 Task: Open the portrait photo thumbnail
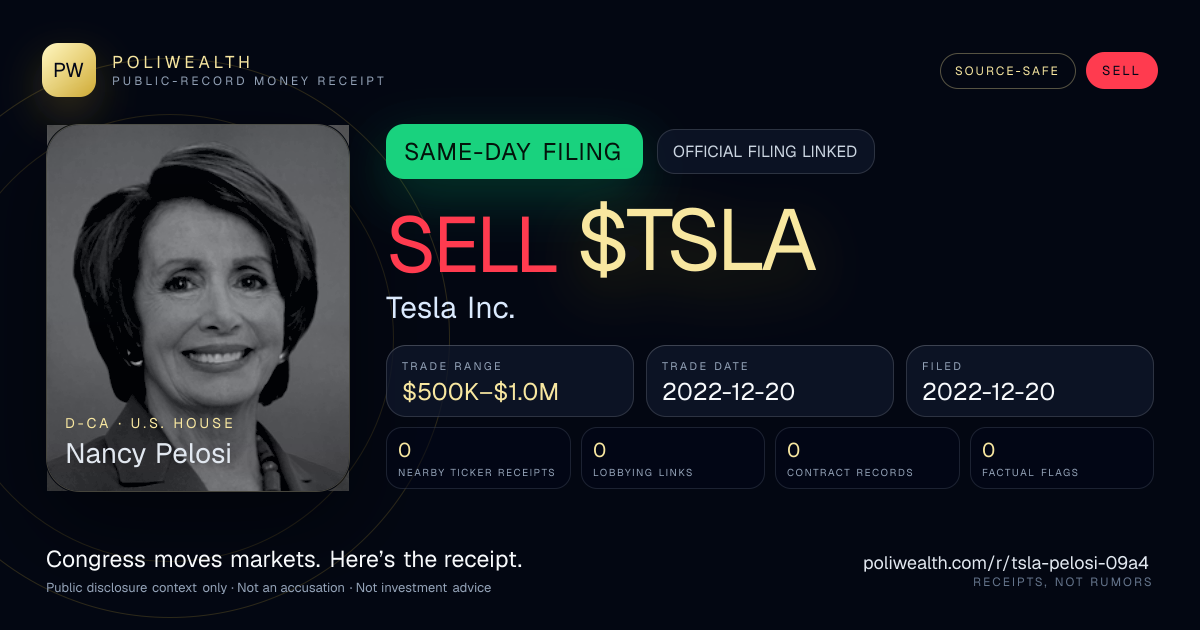point(198,308)
